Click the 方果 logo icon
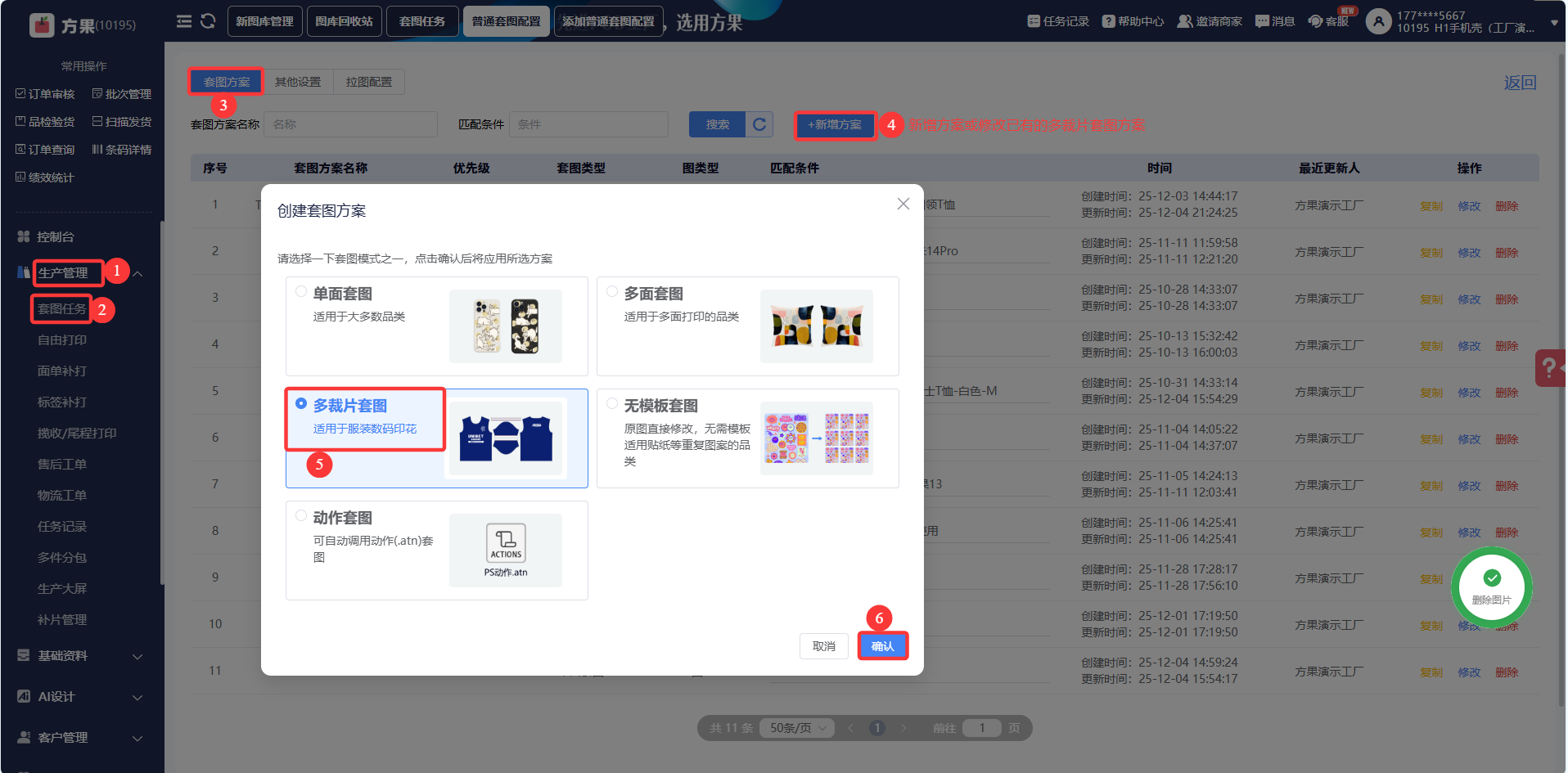 [x=42, y=25]
